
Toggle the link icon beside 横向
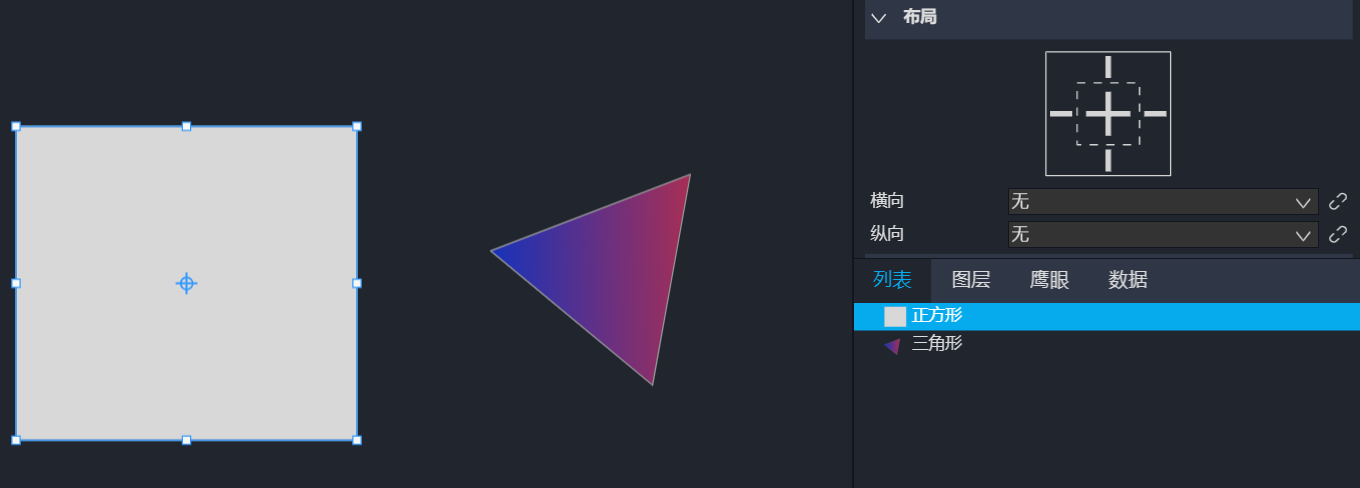(1338, 202)
